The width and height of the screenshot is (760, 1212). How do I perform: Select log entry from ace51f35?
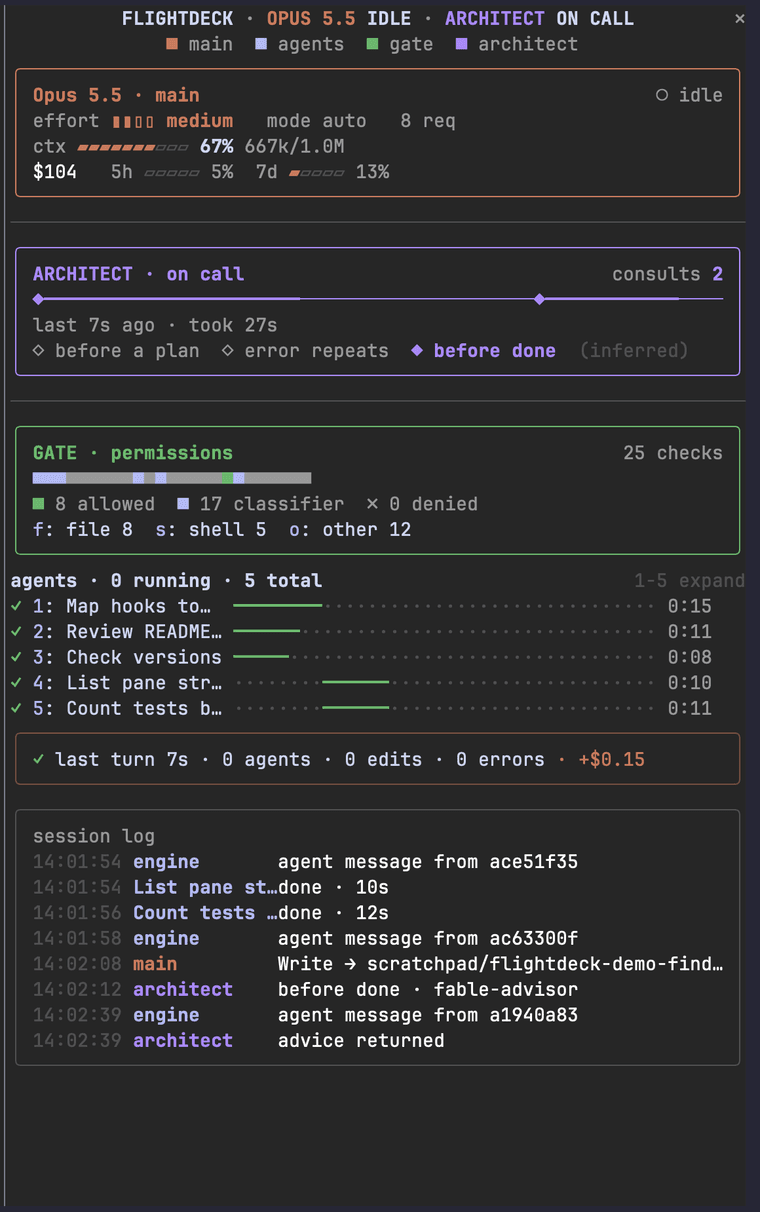377,862
